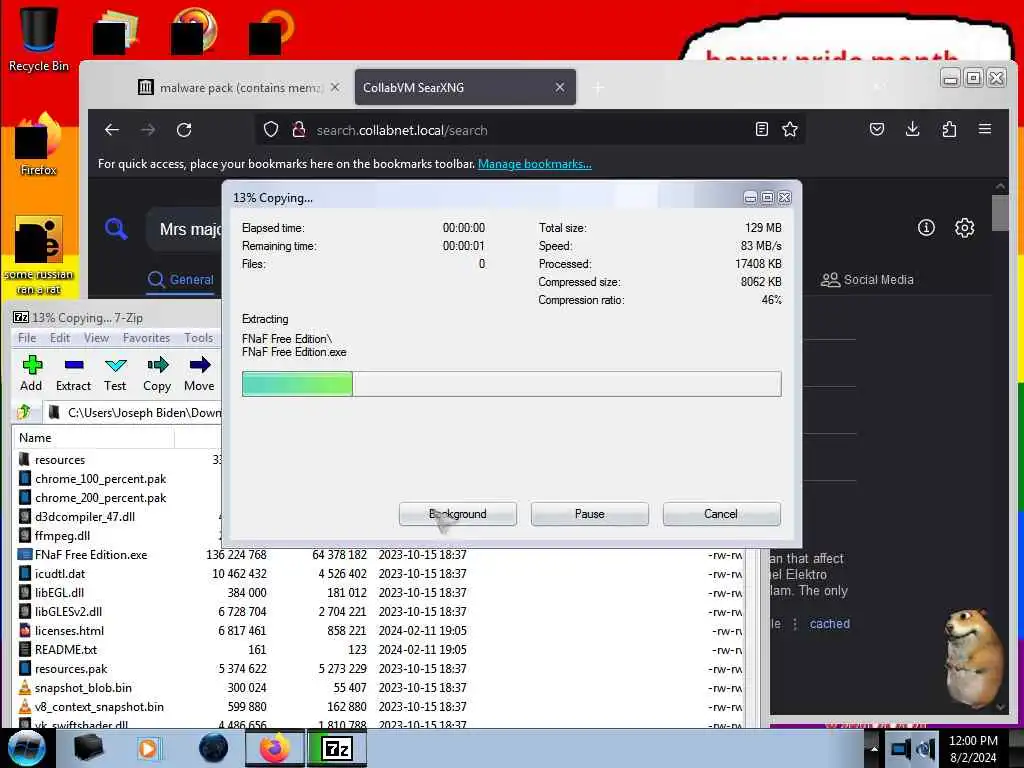Toggle Firefox reader view icon
Screen dimensions: 1024x768
tap(761, 129)
